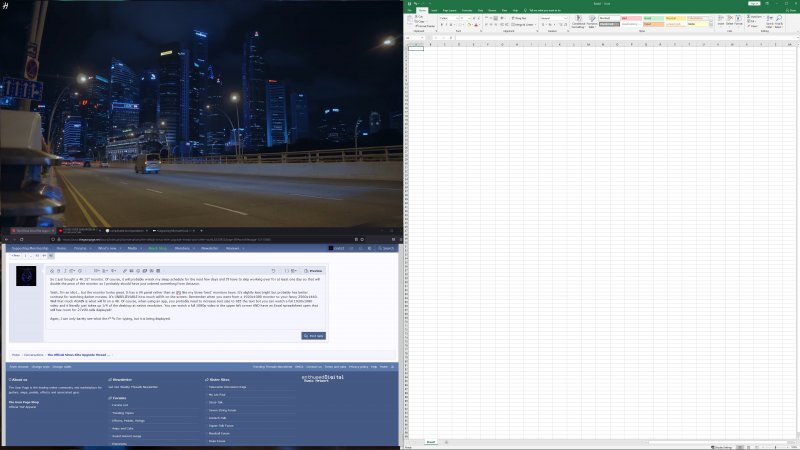Viewport: 800px width, 450px height.
Task: Click the browser back arrow
Action: click(x=6, y=239)
